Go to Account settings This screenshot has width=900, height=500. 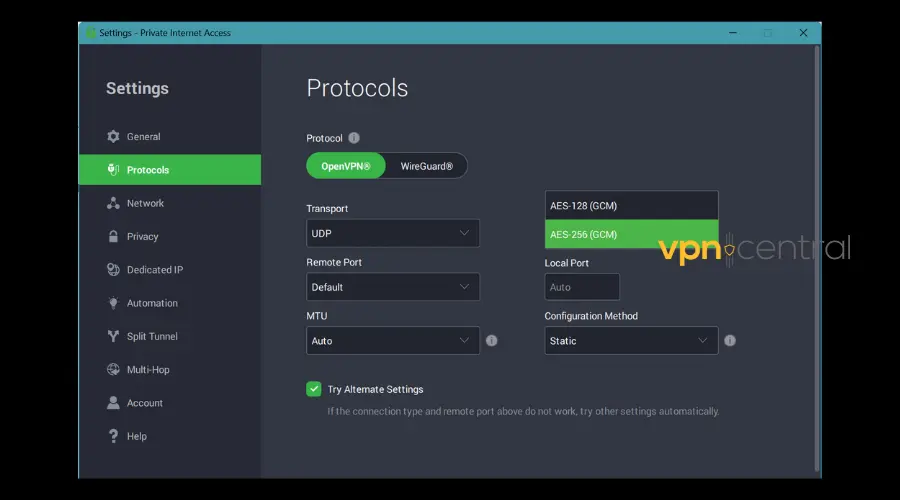170,403
